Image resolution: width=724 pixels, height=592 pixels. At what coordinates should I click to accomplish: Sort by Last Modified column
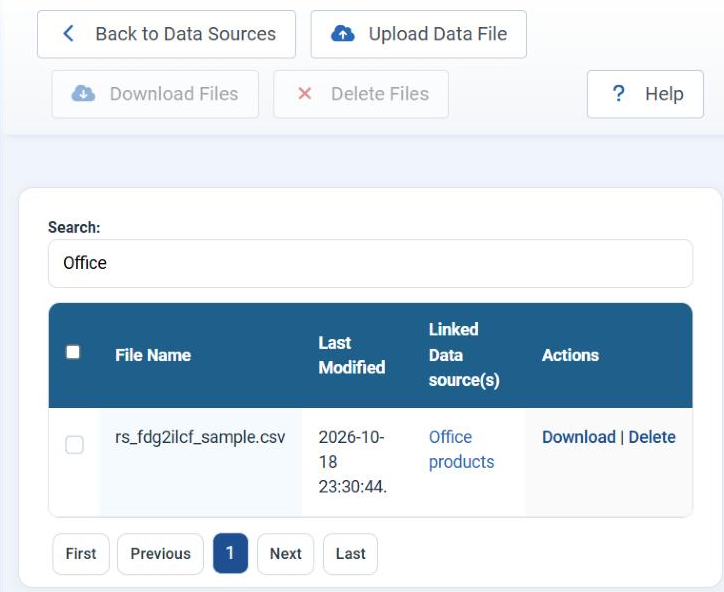[352, 355]
